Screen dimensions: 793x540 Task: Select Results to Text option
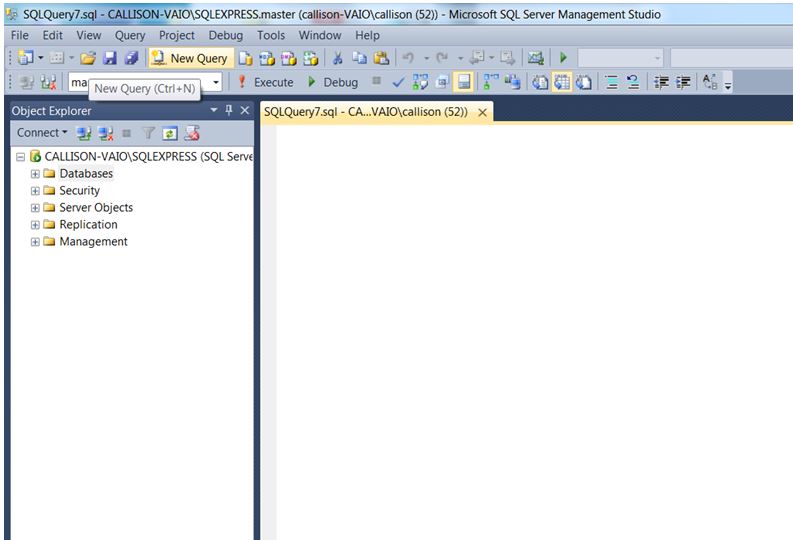540,82
